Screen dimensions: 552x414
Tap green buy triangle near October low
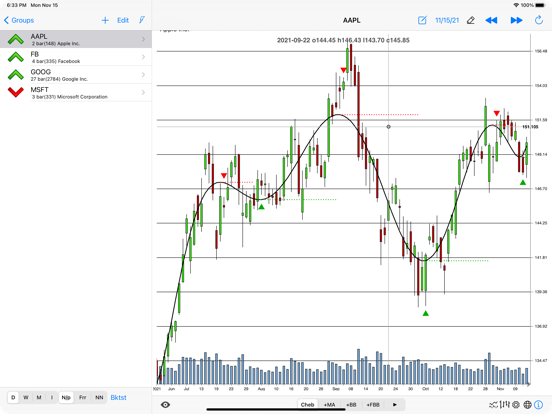[x=426, y=313]
